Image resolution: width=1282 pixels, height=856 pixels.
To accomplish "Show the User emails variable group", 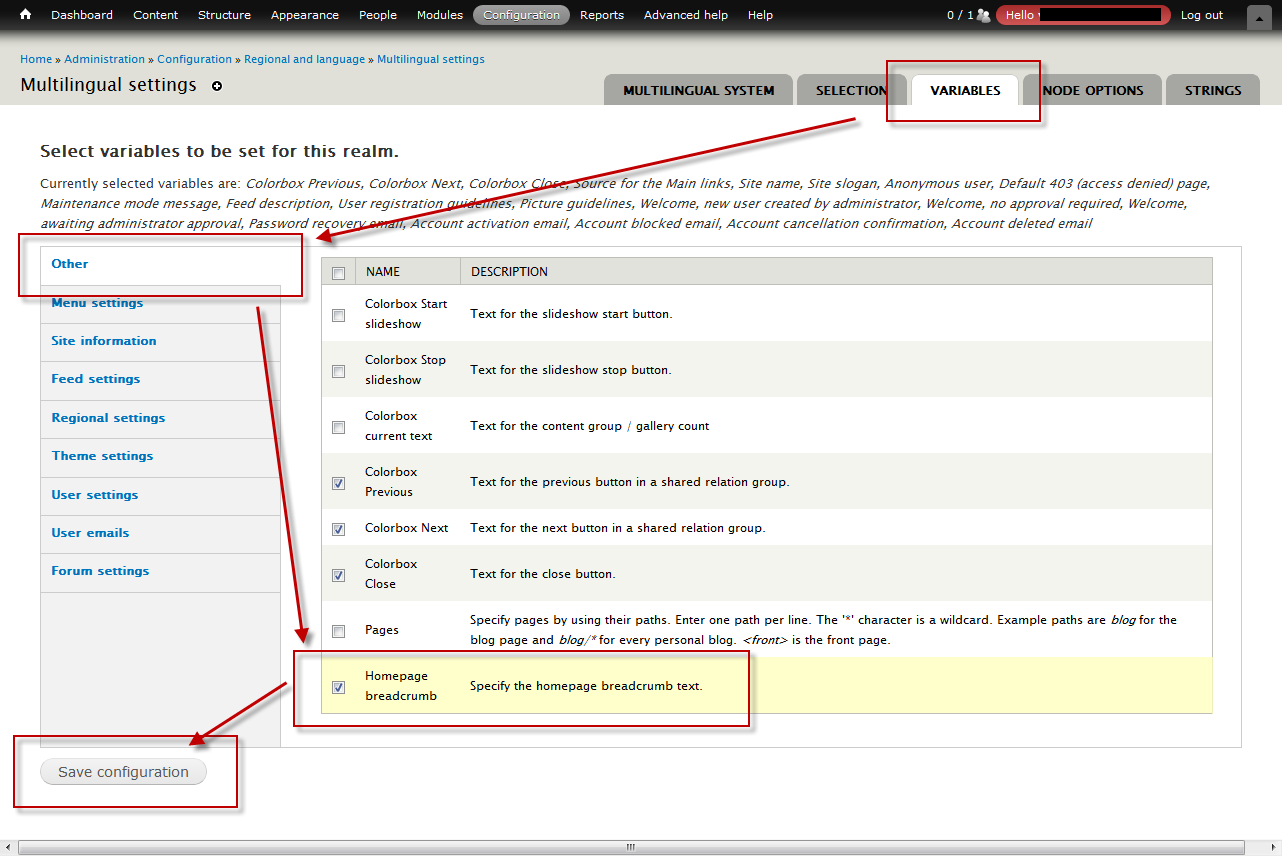I will click(90, 533).
